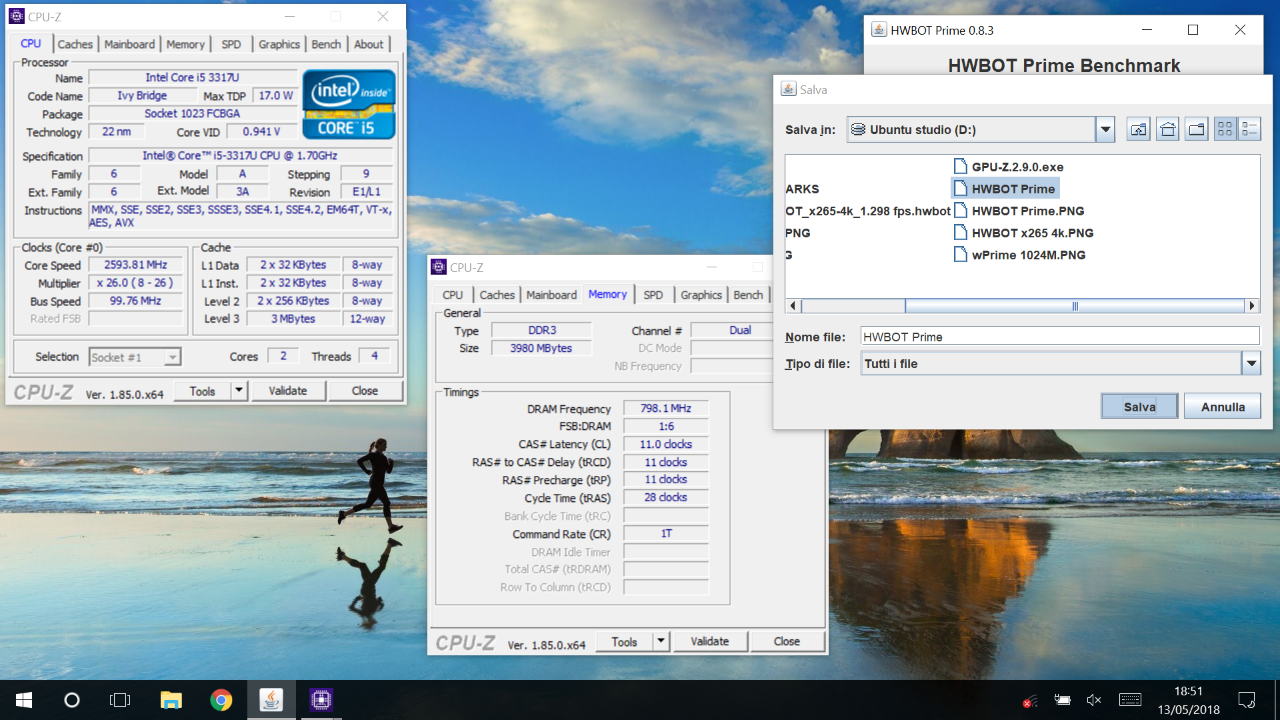The image size is (1280, 720).
Task: Open Graphics tab in CPU window
Action: (279, 44)
